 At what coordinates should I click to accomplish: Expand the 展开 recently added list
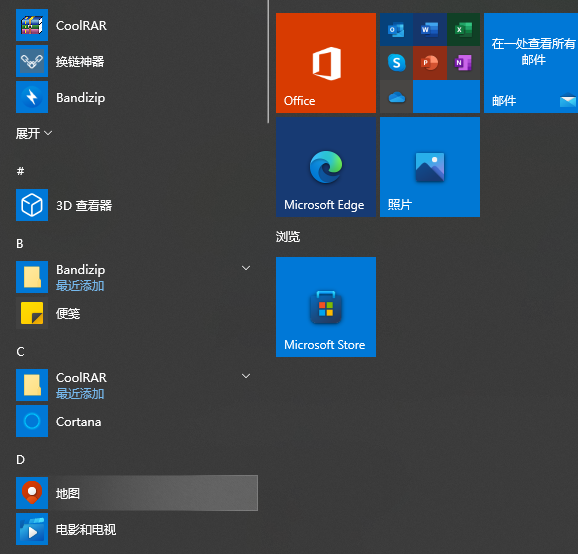(34, 133)
